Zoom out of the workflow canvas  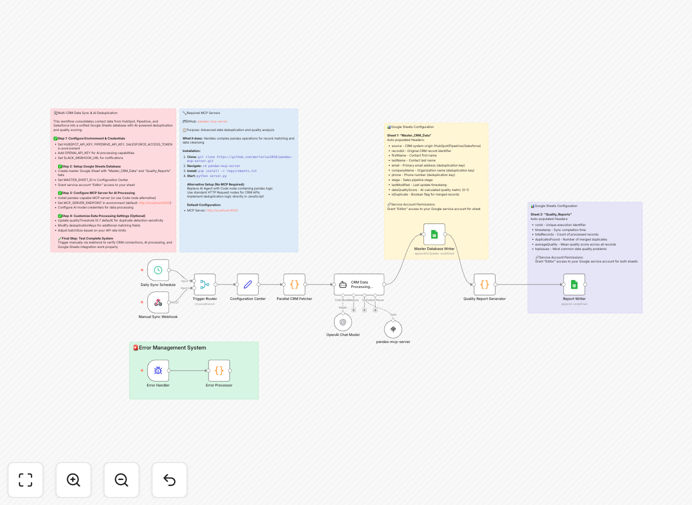click(121, 480)
